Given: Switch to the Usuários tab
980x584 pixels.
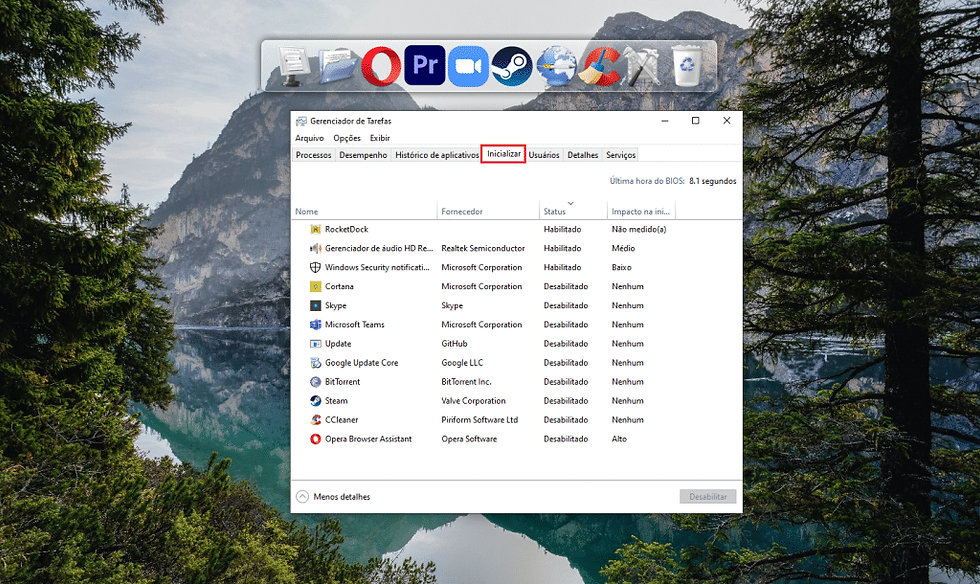Looking at the screenshot, I should (544, 155).
